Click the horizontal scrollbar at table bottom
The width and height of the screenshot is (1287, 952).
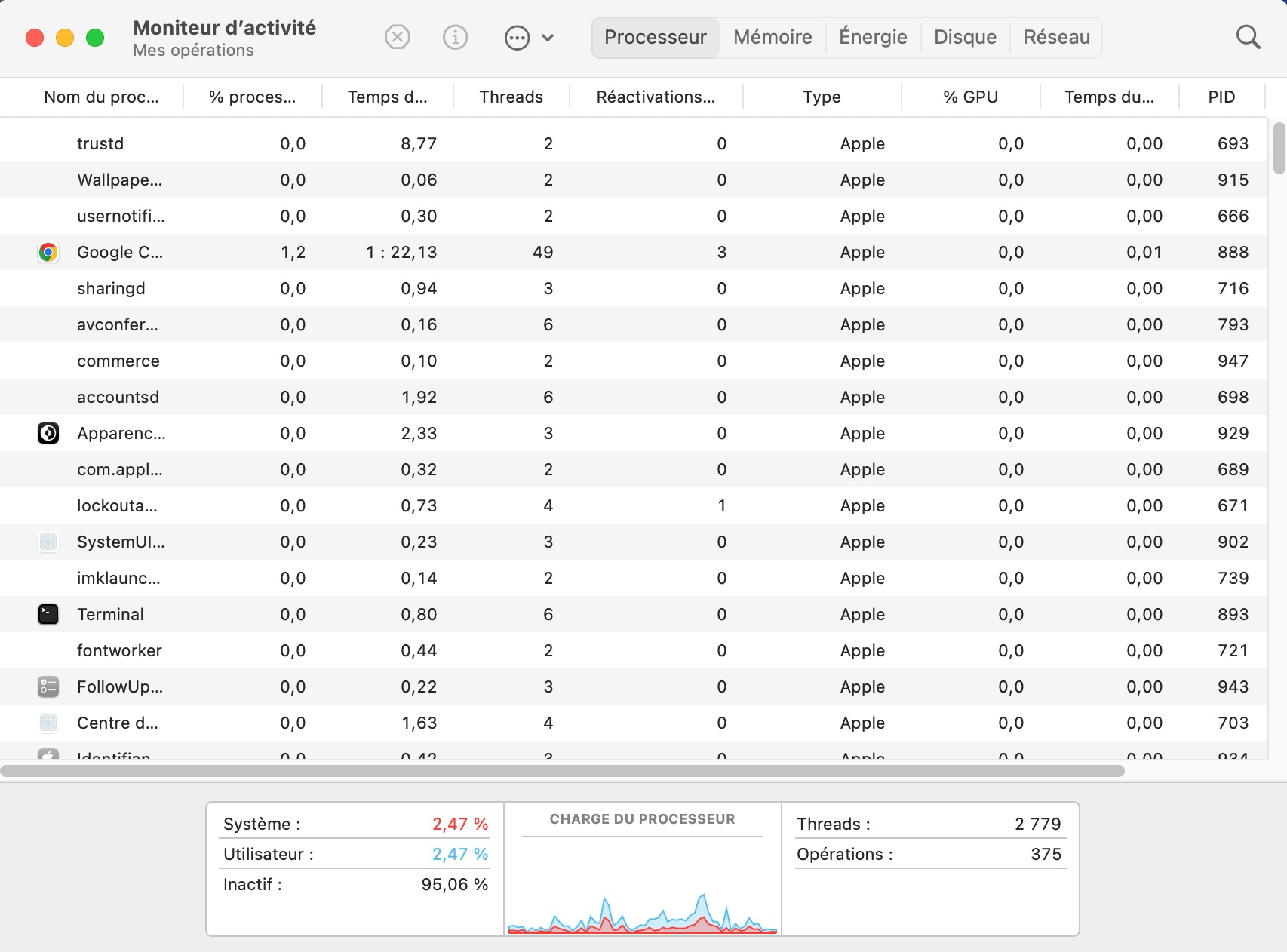[562, 771]
